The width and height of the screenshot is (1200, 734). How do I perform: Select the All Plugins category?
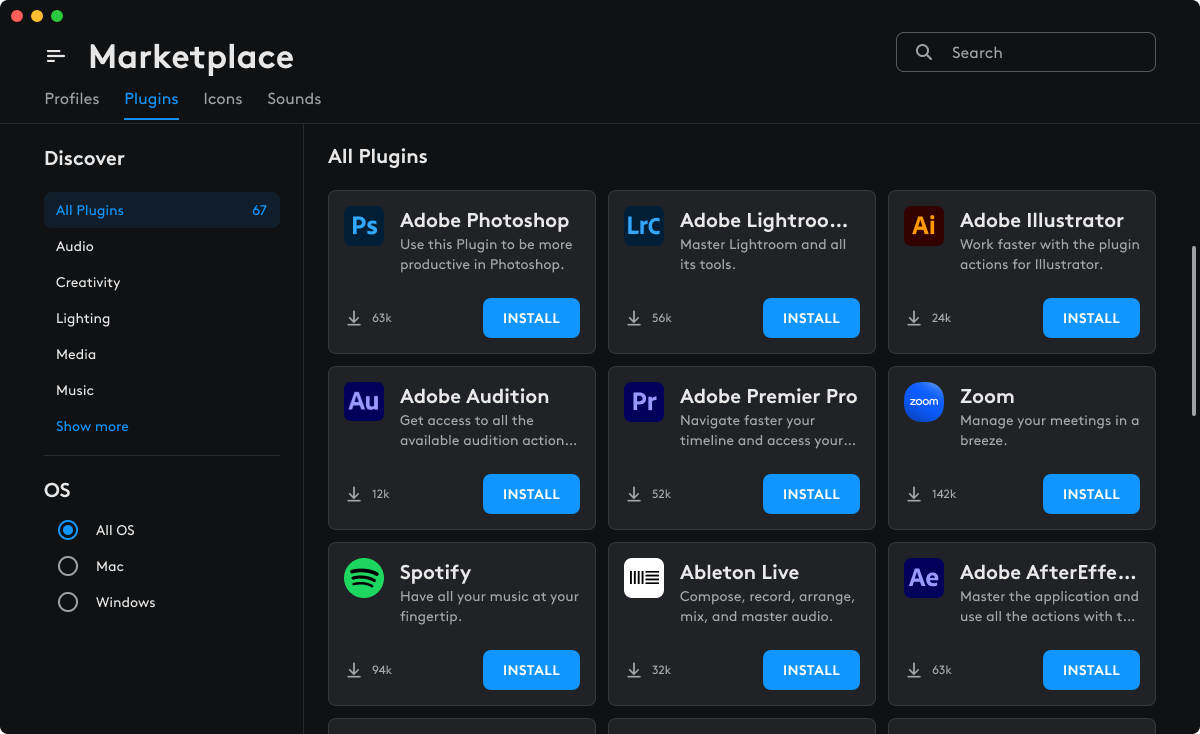162,210
